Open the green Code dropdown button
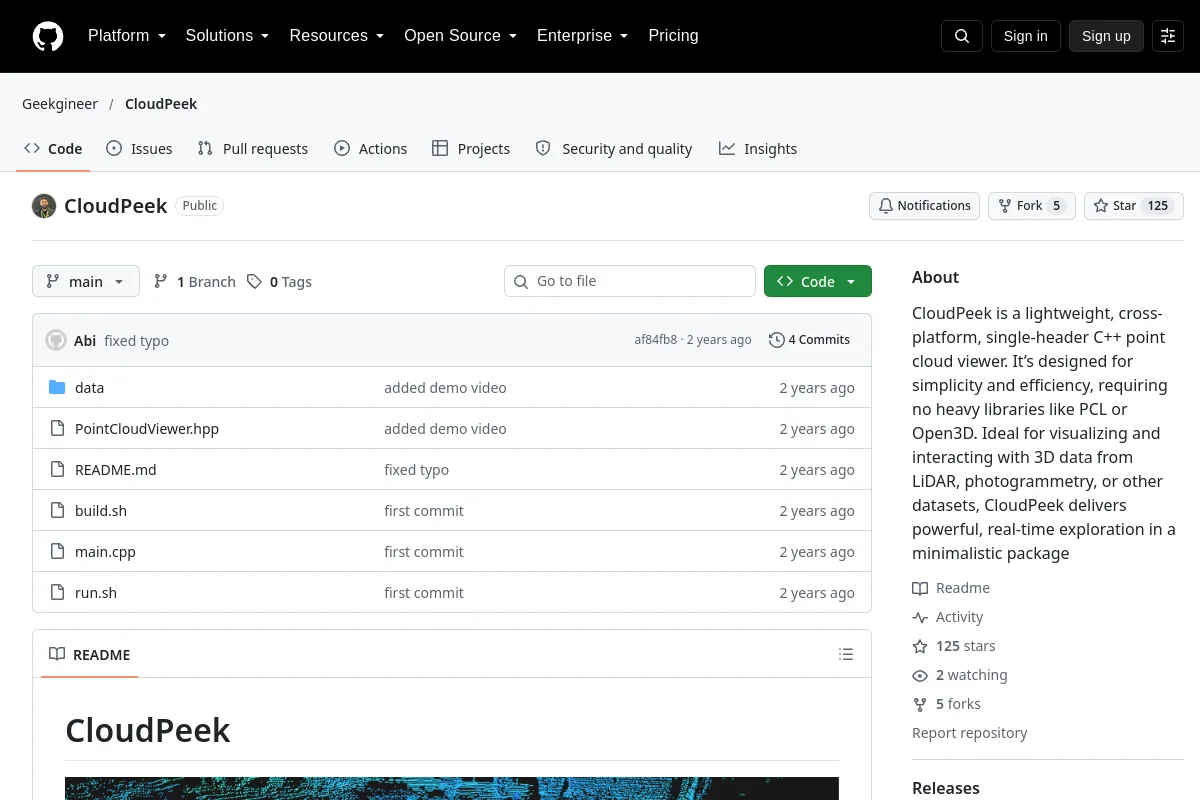1200x800 pixels. coord(818,282)
